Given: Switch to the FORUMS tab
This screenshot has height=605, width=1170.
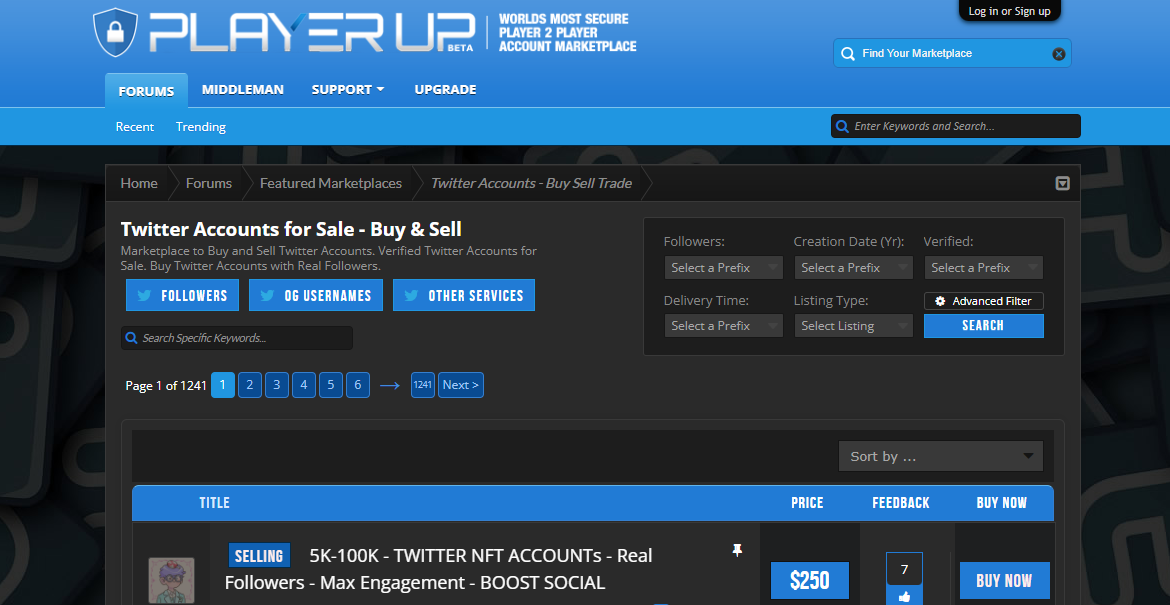Looking at the screenshot, I should [x=146, y=91].
